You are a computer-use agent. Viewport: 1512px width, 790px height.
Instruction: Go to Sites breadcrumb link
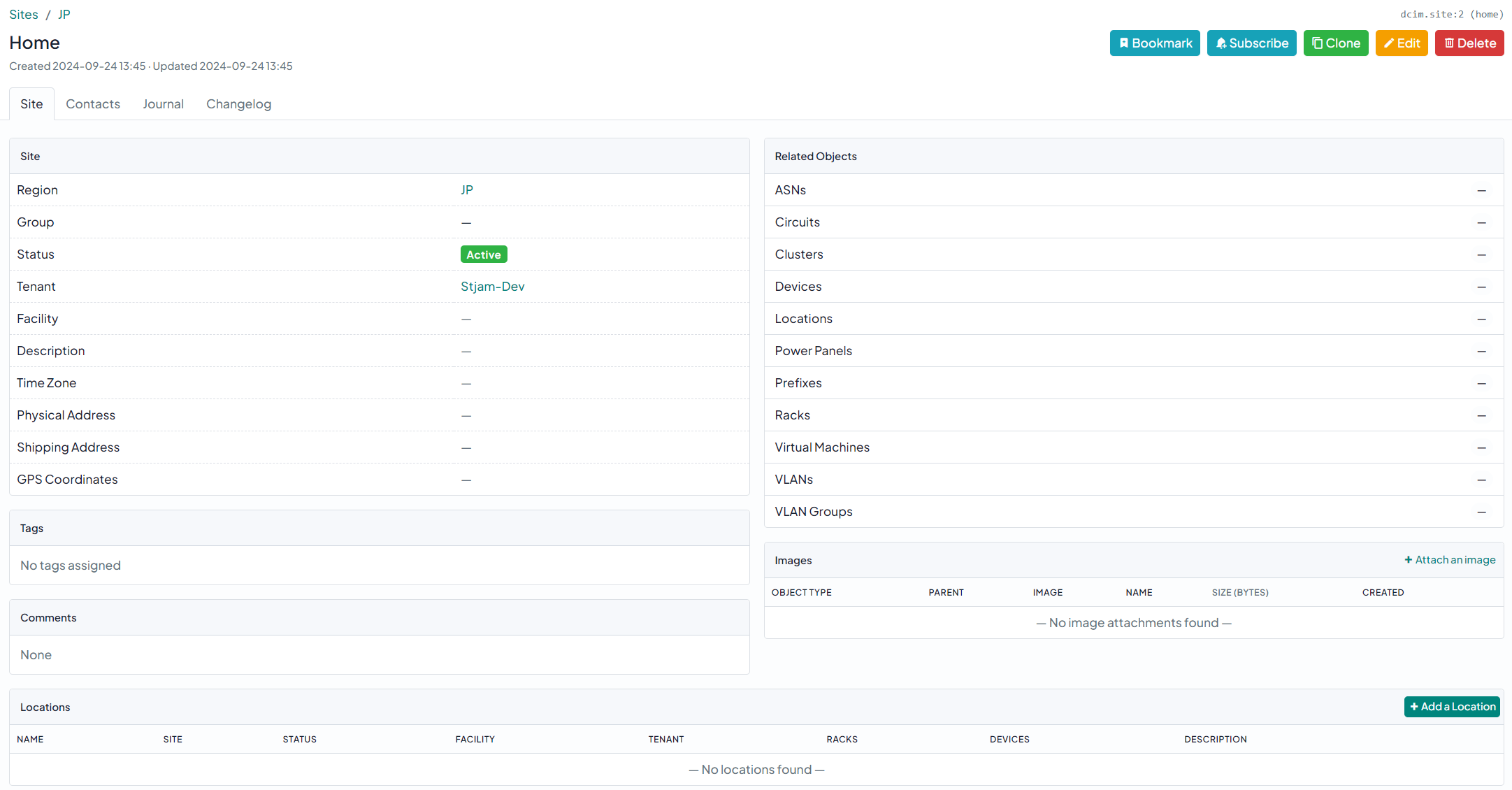pos(24,15)
